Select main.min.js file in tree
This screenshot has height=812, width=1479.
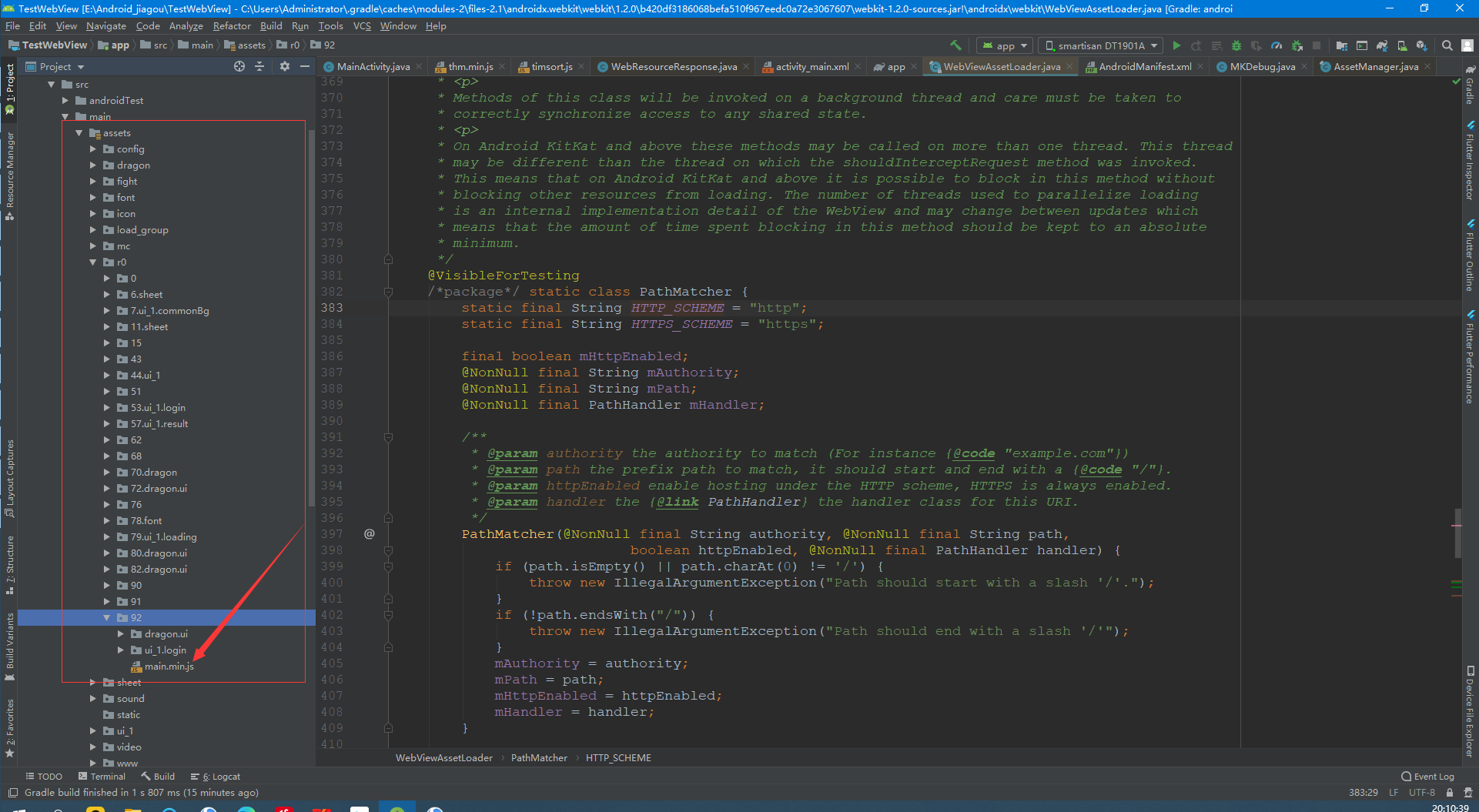tap(169, 667)
